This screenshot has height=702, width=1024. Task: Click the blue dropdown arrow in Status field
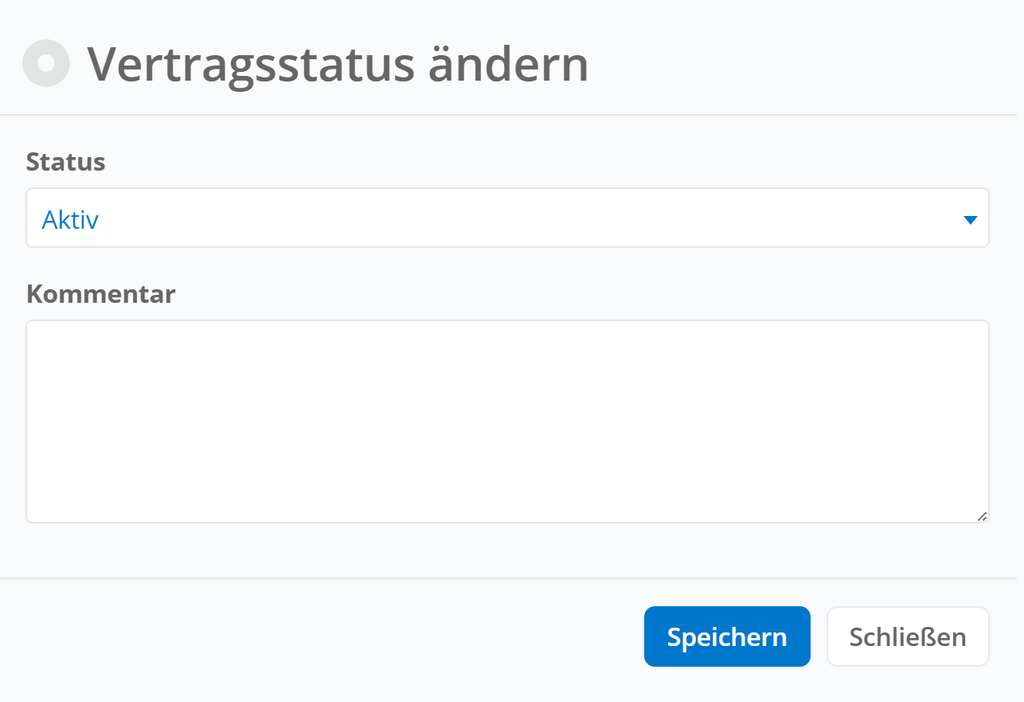click(x=970, y=220)
